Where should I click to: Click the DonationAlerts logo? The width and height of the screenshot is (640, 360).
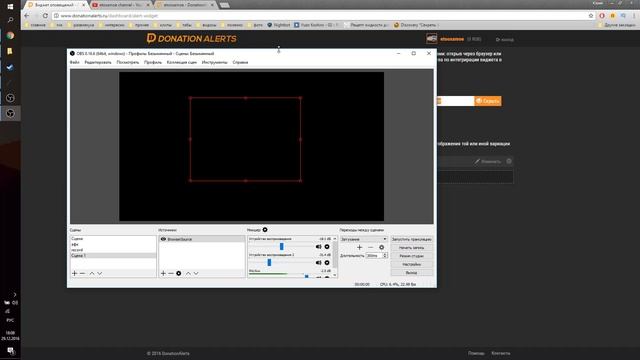click(191, 38)
